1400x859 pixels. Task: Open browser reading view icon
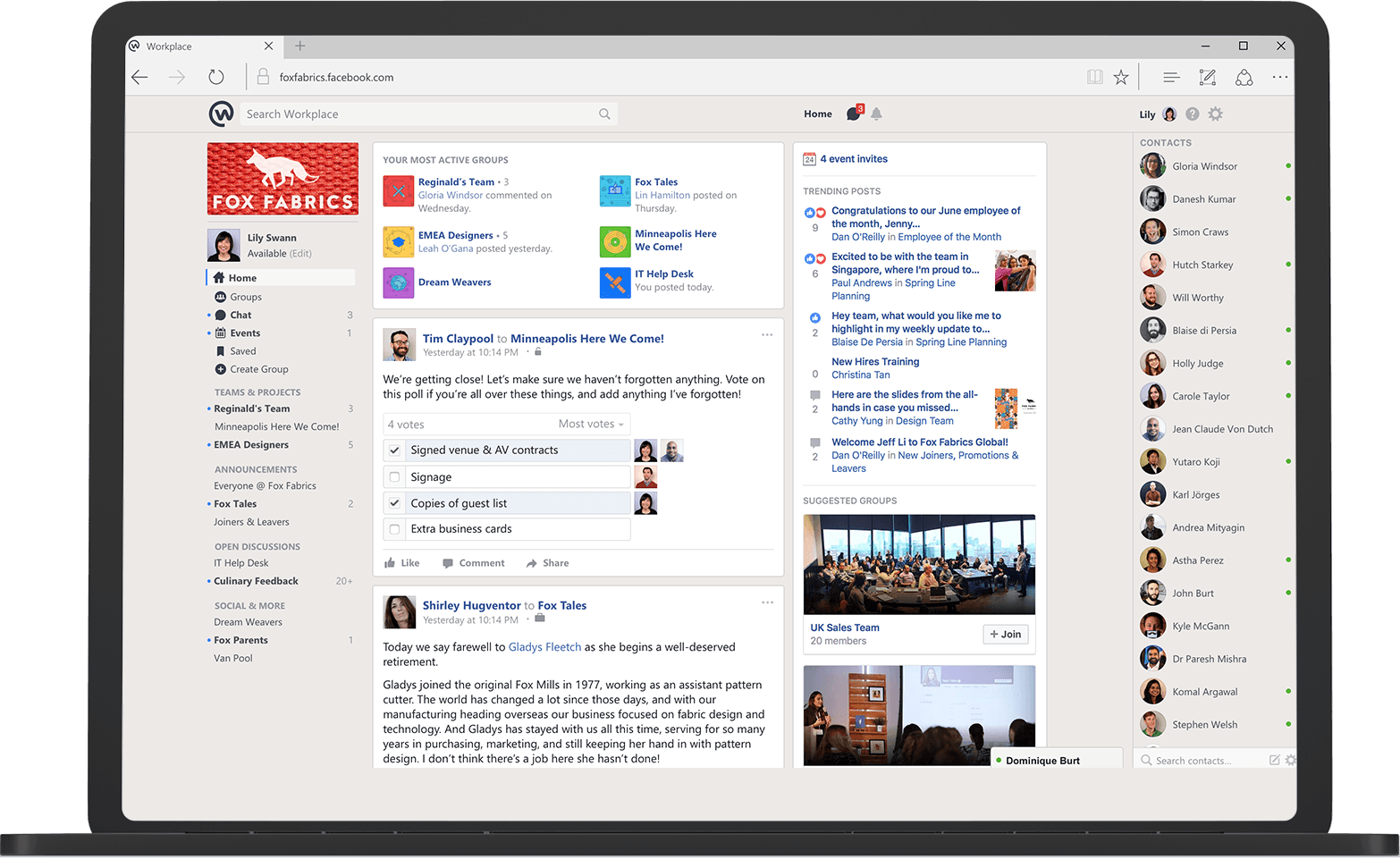[x=1094, y=77]
